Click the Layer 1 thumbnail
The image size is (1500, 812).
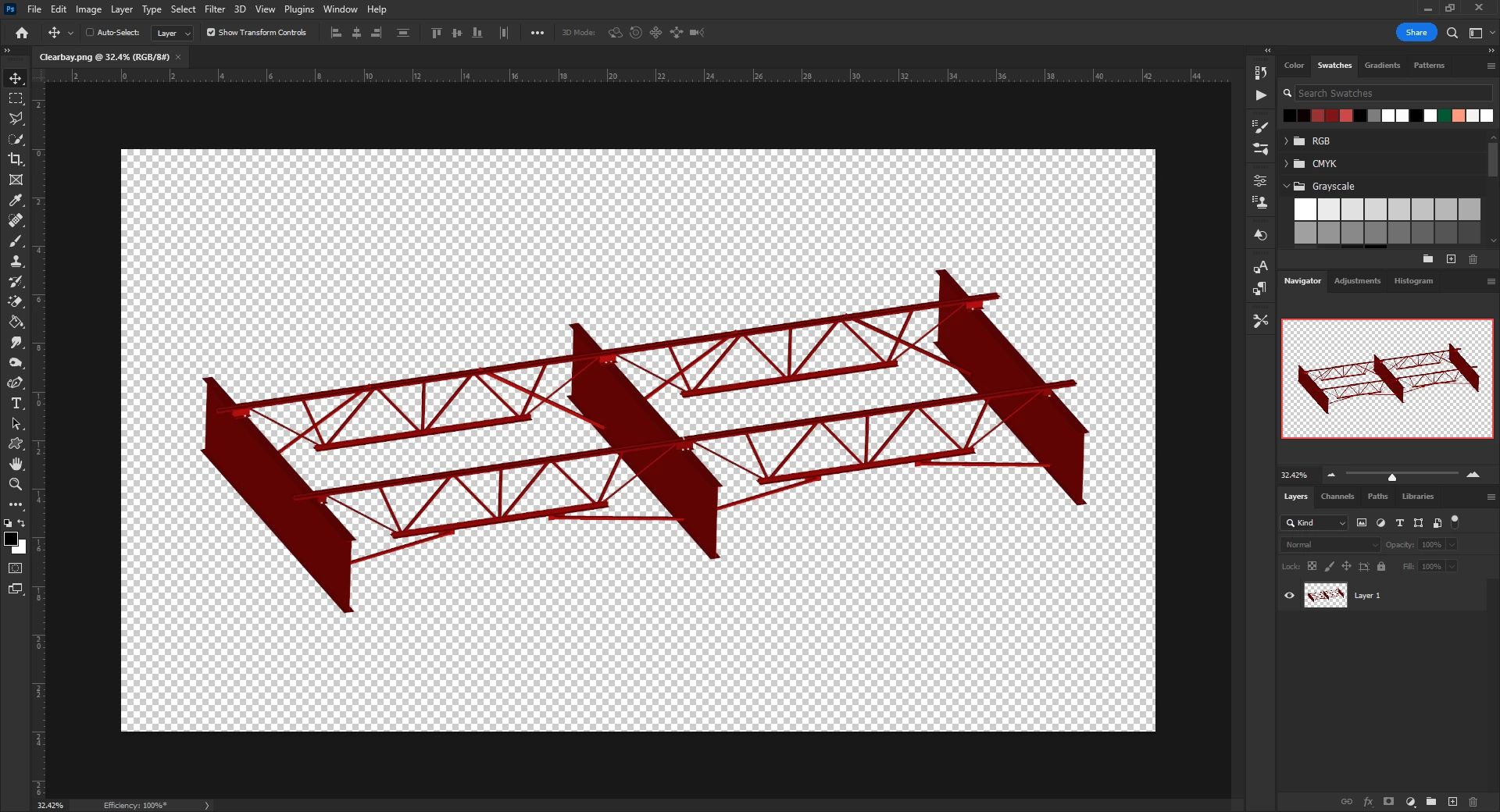click(1325, 596)
